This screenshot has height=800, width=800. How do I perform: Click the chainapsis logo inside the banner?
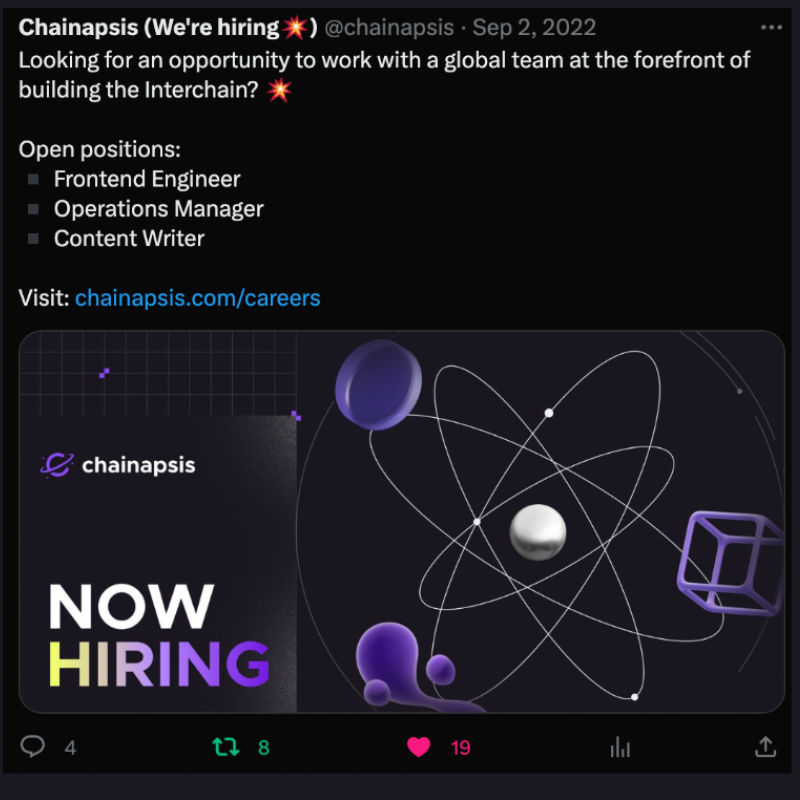(118, 465)
